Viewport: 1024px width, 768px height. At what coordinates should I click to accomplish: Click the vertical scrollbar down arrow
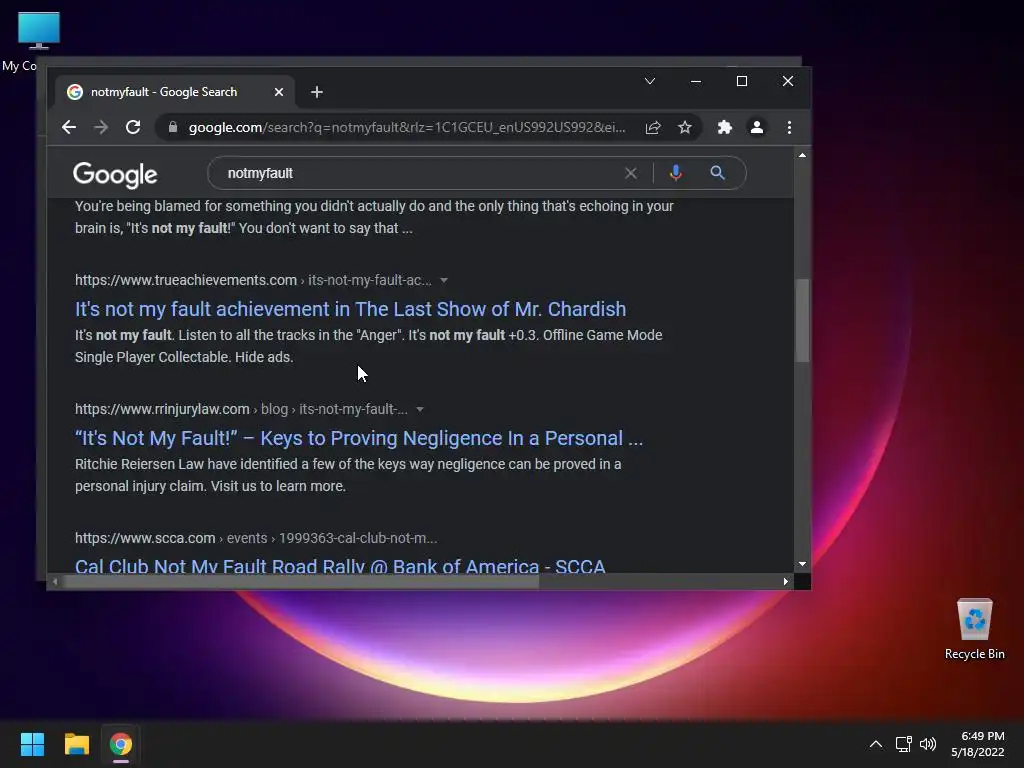coord(802,564)
